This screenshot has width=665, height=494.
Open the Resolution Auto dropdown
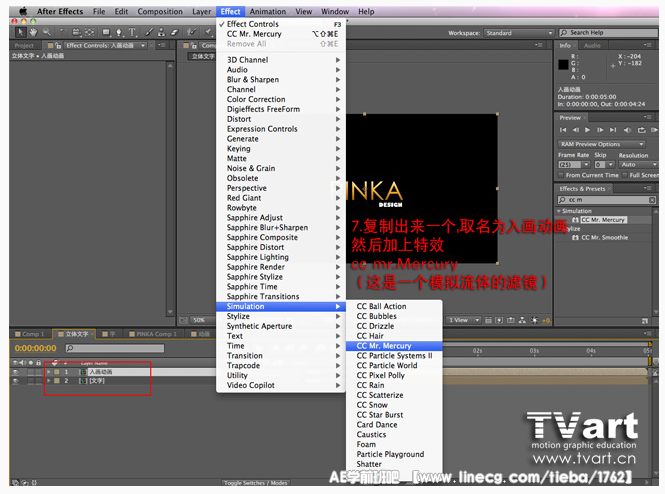(x=638, y=164)
